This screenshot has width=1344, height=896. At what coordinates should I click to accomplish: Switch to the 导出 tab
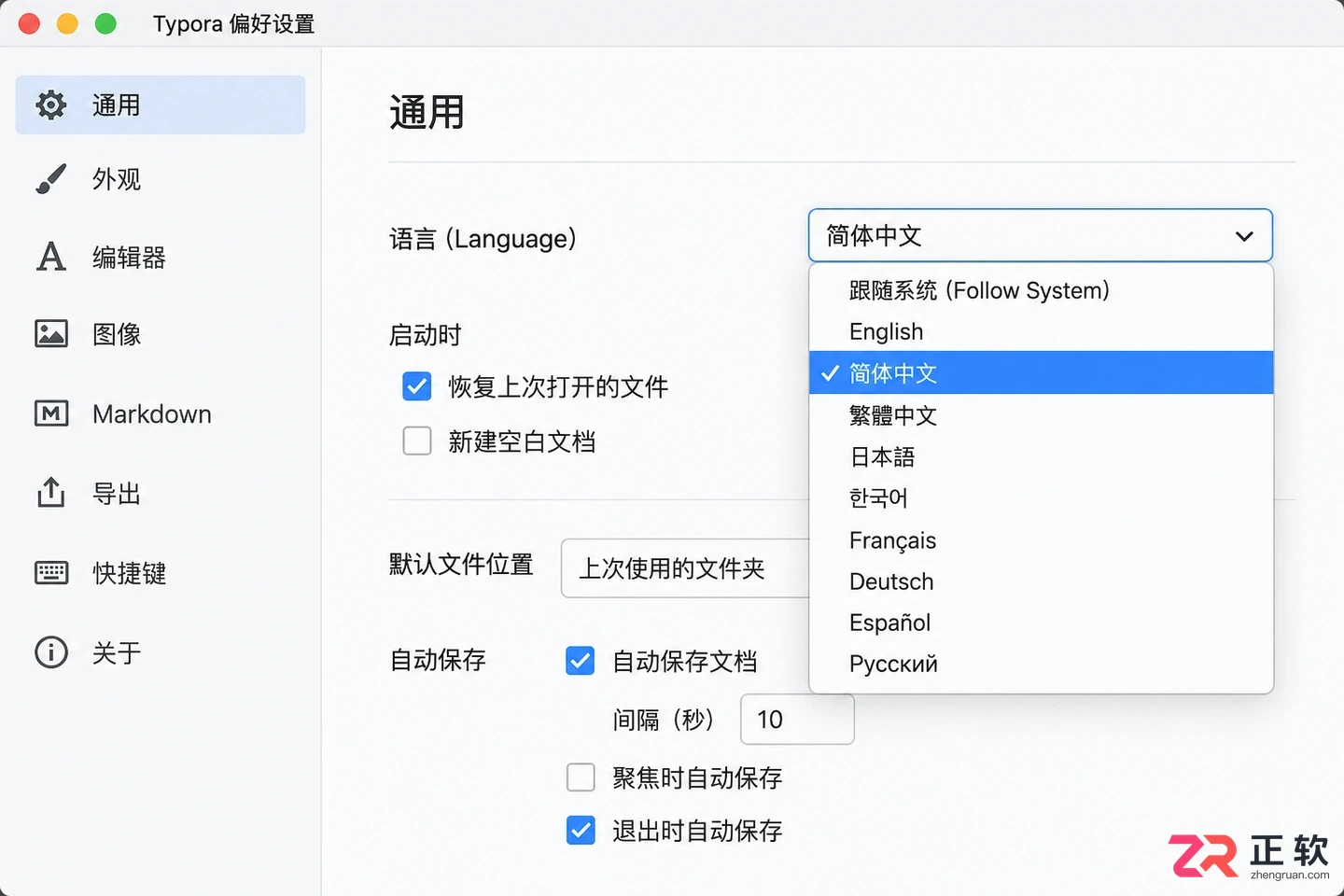tap(161, 492)
